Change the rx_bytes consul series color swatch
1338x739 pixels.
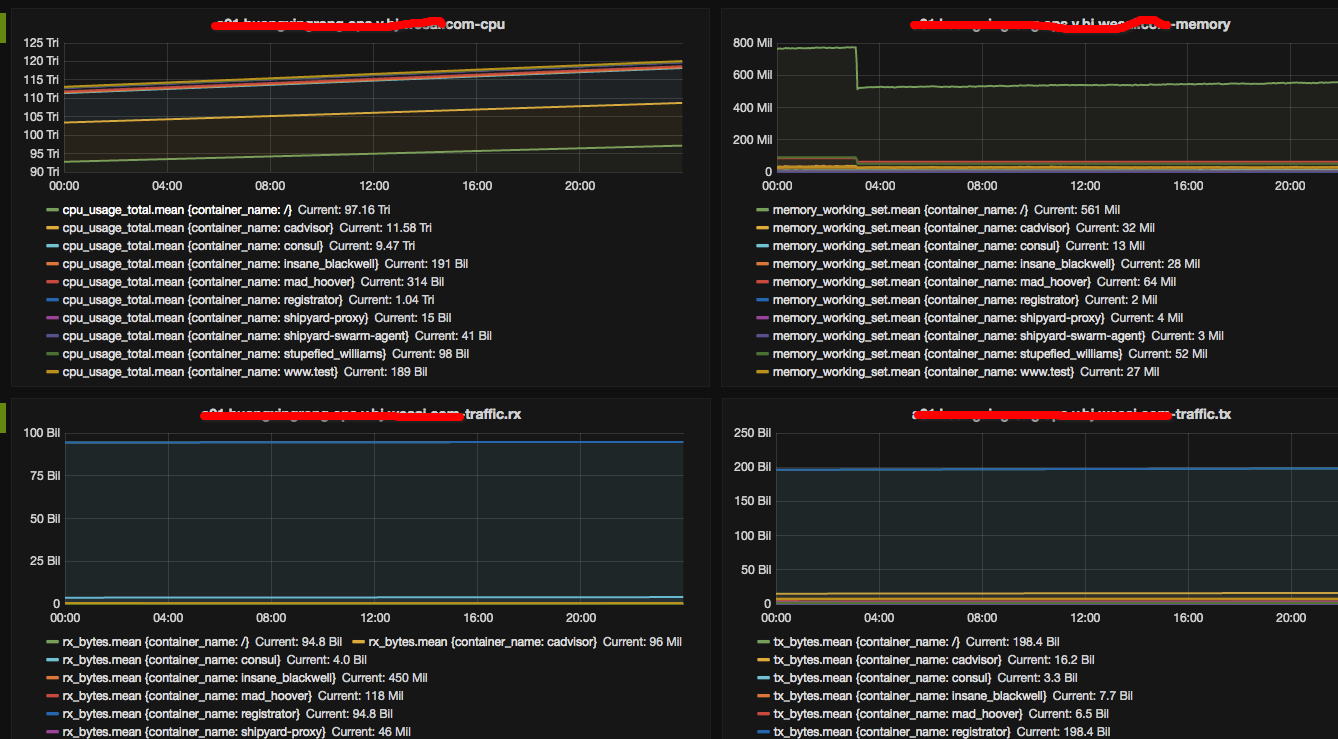pos(53,660)
